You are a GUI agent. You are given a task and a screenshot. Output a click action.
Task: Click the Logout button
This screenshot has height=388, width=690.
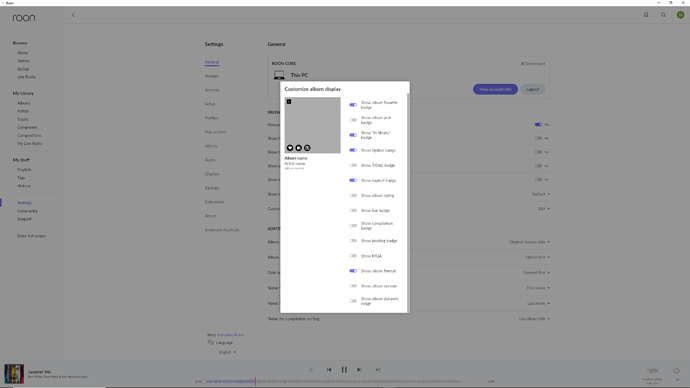tap(533, 89)
